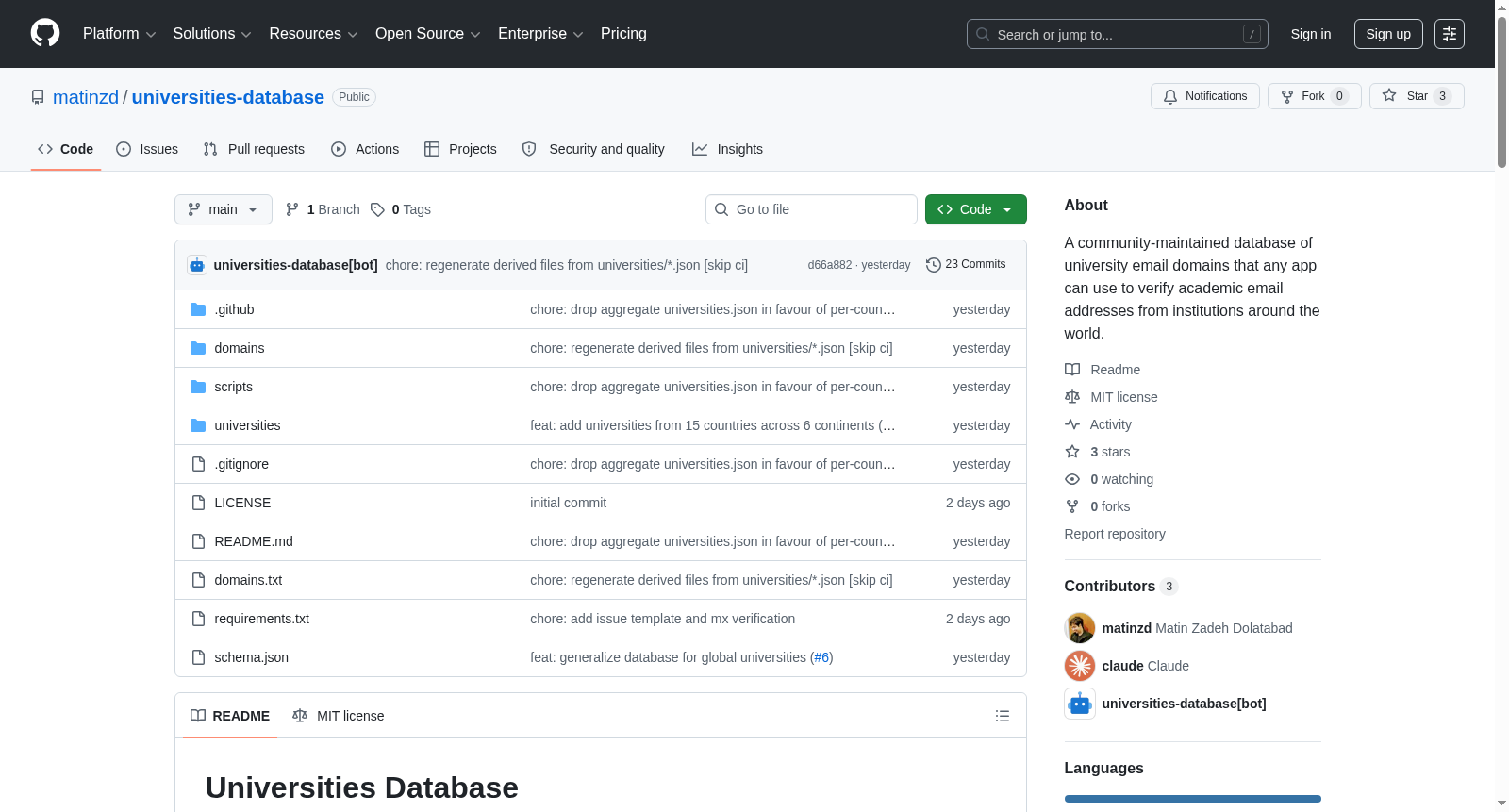
Task: Expand the main branch selector
Action: point(224,209)
